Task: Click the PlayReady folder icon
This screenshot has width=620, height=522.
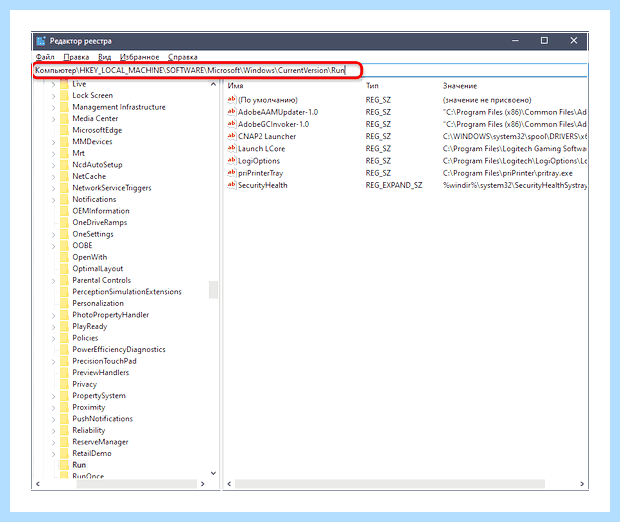Action: pyautogui.click(x=64, y=326)
